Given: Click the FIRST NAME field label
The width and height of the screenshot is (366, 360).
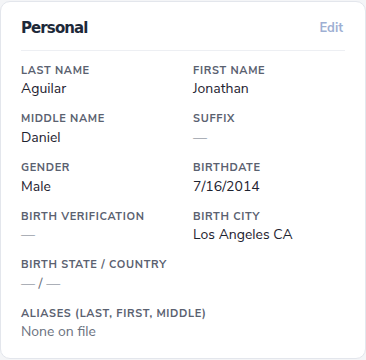Looking at the screenshot, I should point(229,70).
